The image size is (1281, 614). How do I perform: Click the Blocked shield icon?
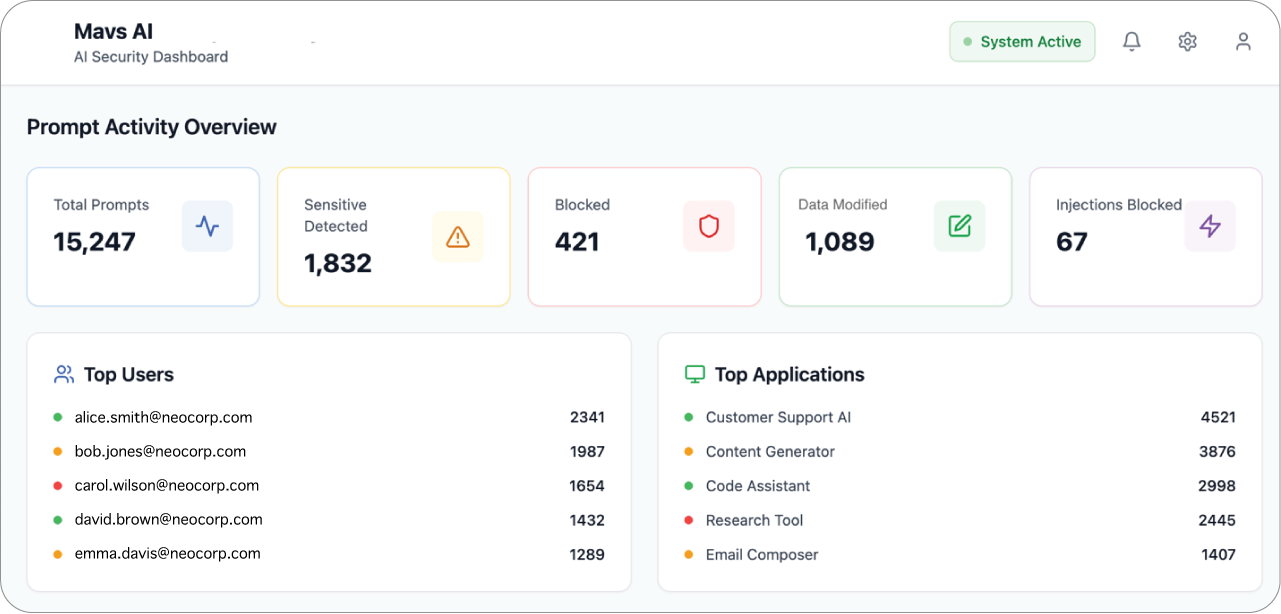coord(709,226)
